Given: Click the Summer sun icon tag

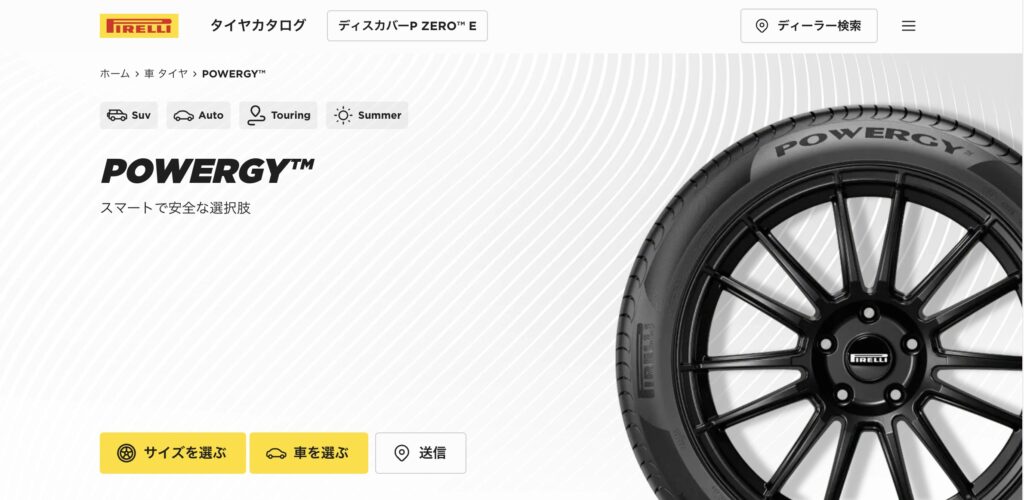Looking at the screenshot, I should coord(343,116).
